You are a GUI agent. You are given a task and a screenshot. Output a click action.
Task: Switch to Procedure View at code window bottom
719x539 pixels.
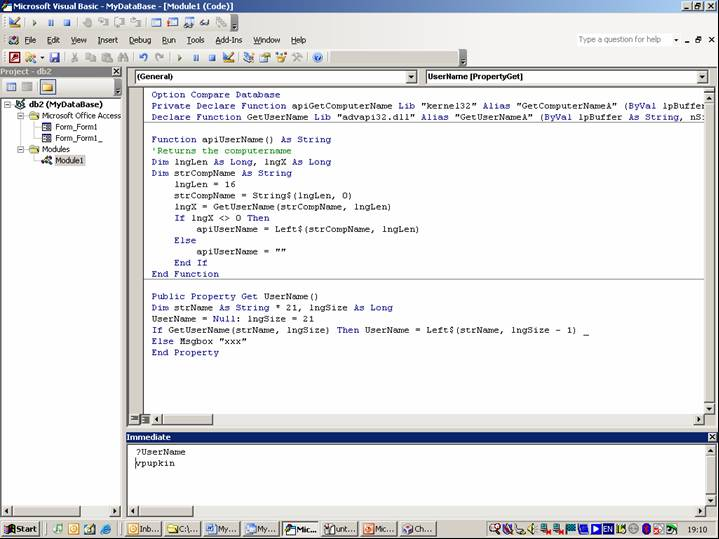click(x=134, y=419)
